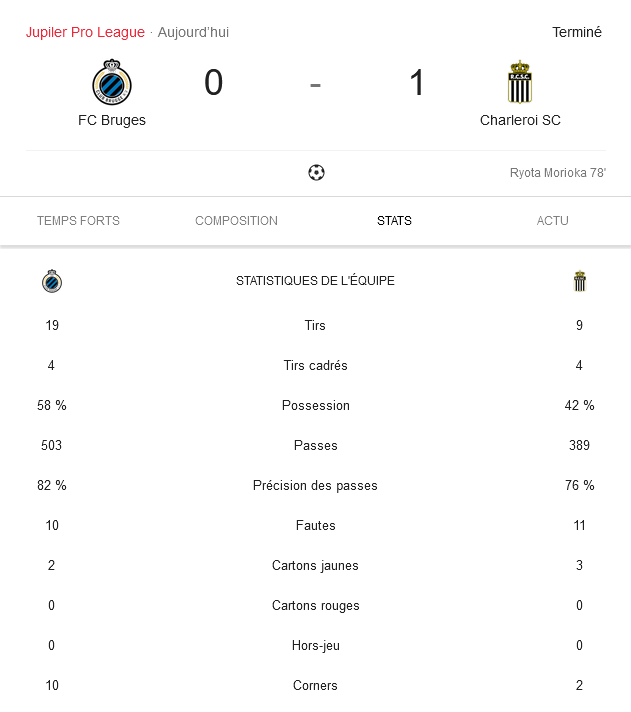
Task: Switch to the Temps Forts tab
Action: pyautogui.click(x=79, y=221)
